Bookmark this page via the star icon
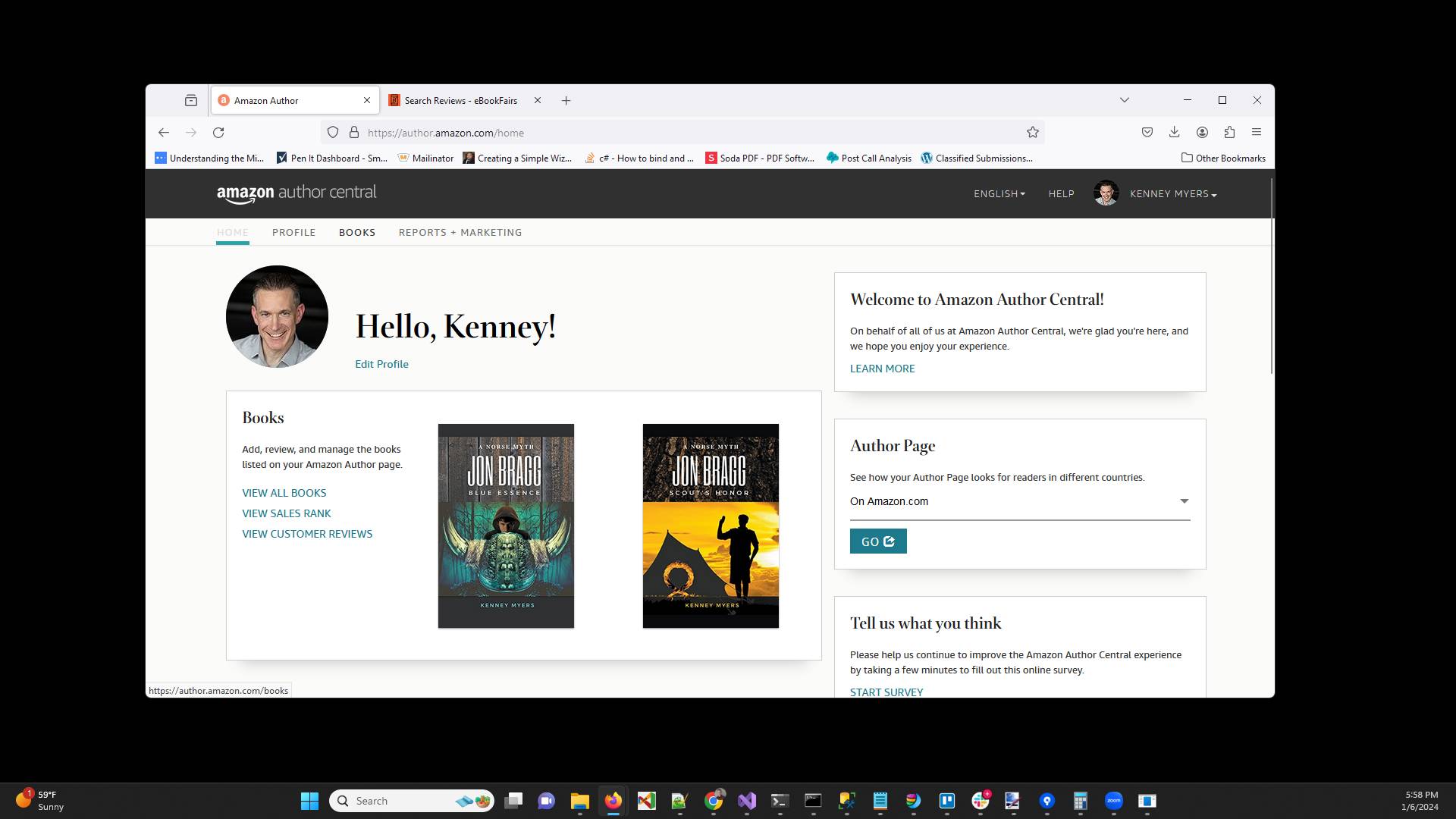This screenshot has width=1456, height=819. point(1033,132)
